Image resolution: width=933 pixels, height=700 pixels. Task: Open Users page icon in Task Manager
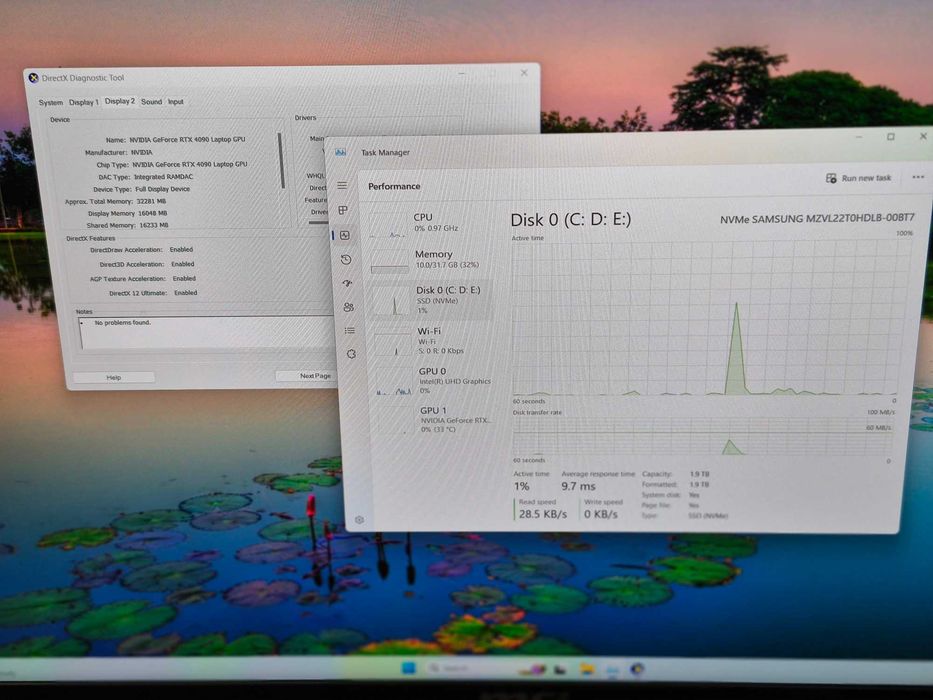349,307
